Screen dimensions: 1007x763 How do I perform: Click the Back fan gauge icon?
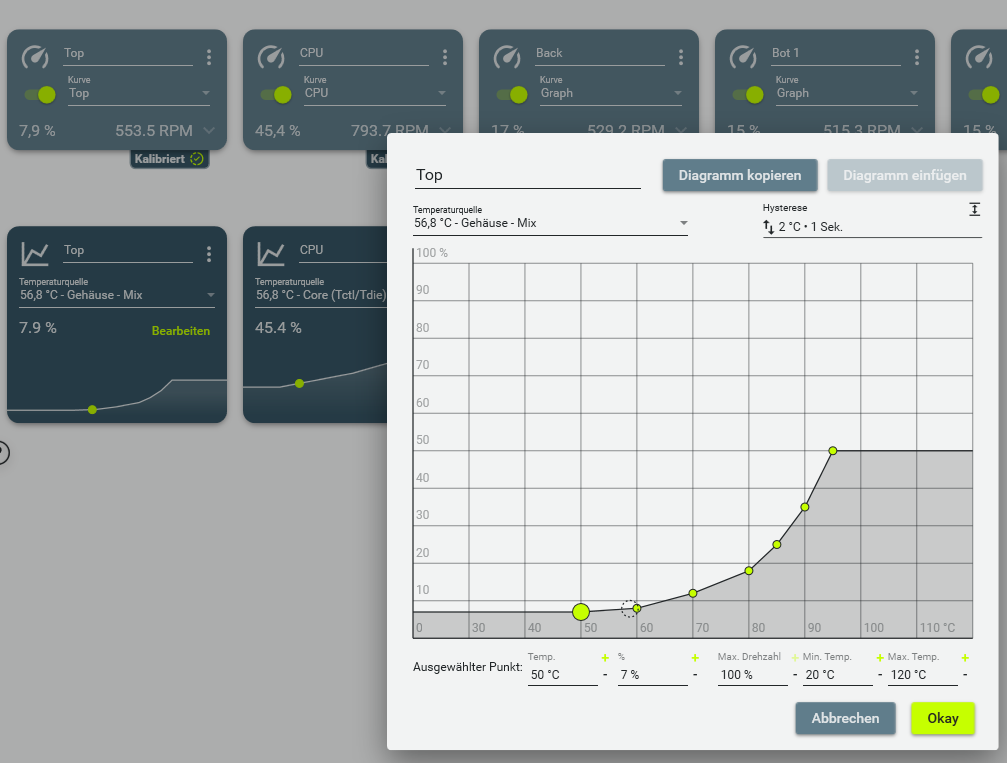pos(507,57)
